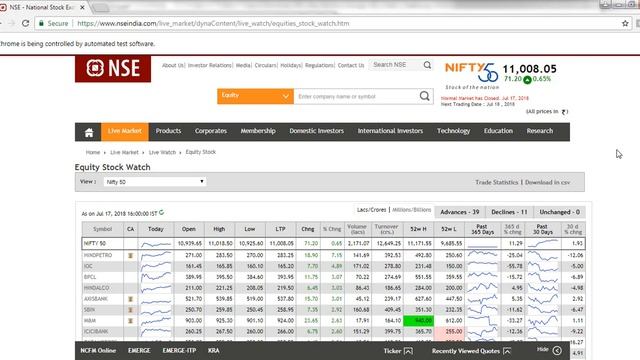Click corporate action icon for HINDPETRO
This screenshot has width=640, height=360.
point(131,256)
